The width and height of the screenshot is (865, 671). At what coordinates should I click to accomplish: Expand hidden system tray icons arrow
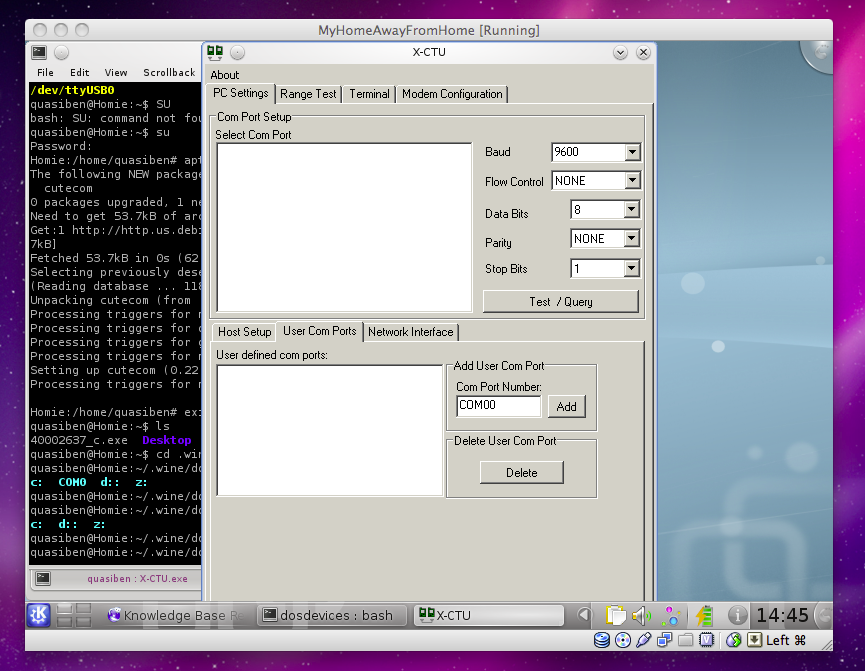coord(584,615)
